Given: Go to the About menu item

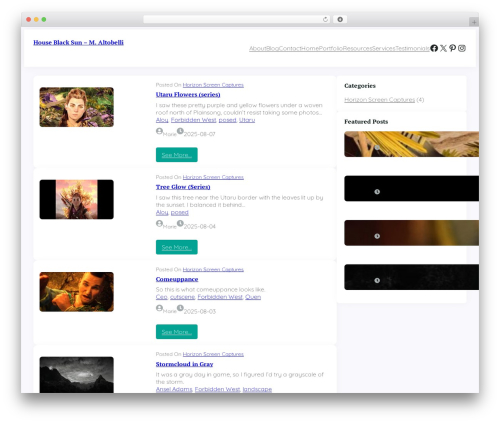Looking at the screenshot, I should tap(258, 49).
